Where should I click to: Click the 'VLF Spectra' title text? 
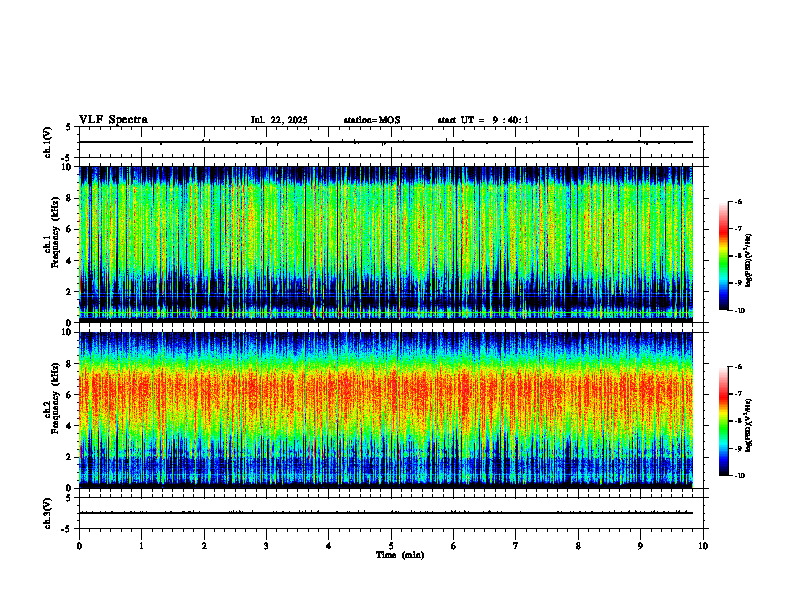pyautogui.click(x=113, y=120)
